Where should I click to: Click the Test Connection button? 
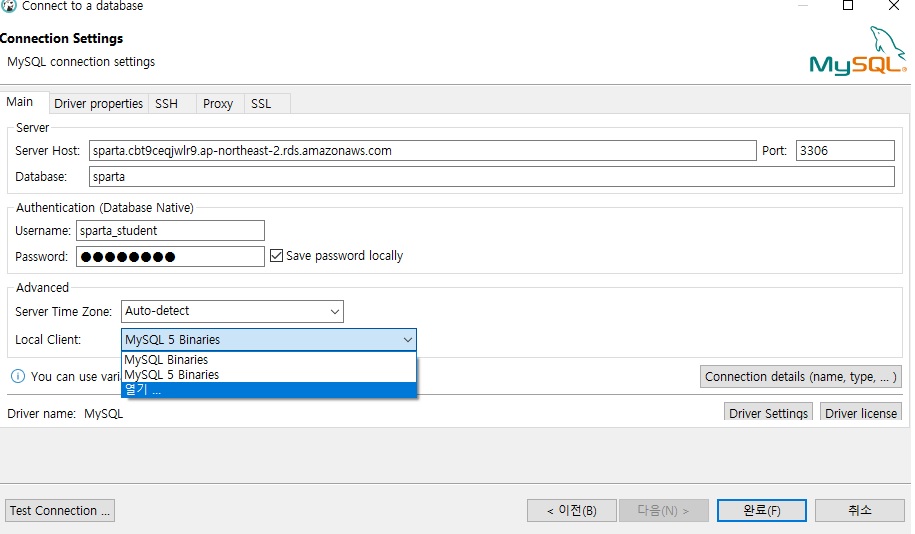(x=60, y=511)
